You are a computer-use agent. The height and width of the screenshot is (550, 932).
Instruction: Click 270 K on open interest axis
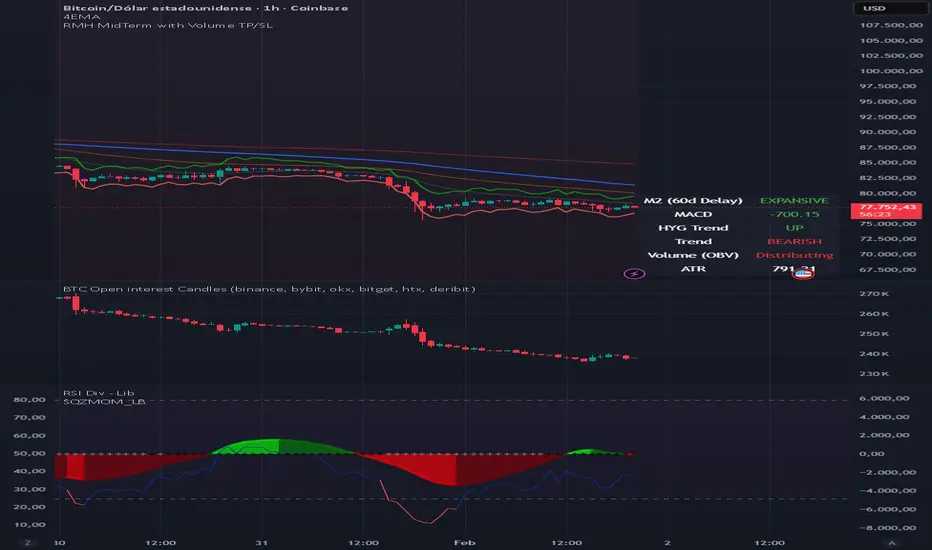point(874,294)
